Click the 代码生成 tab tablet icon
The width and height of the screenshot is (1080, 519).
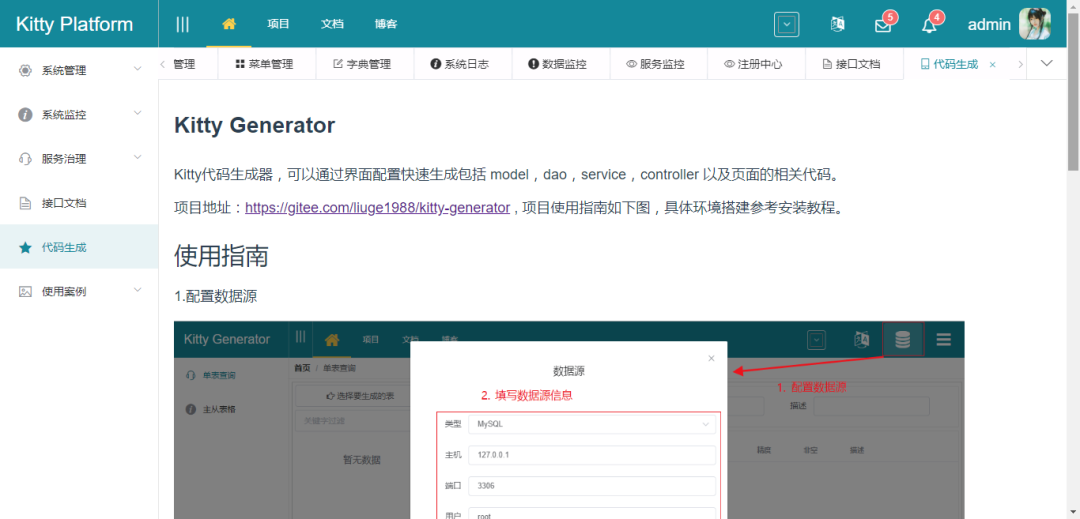click(925, 64)
